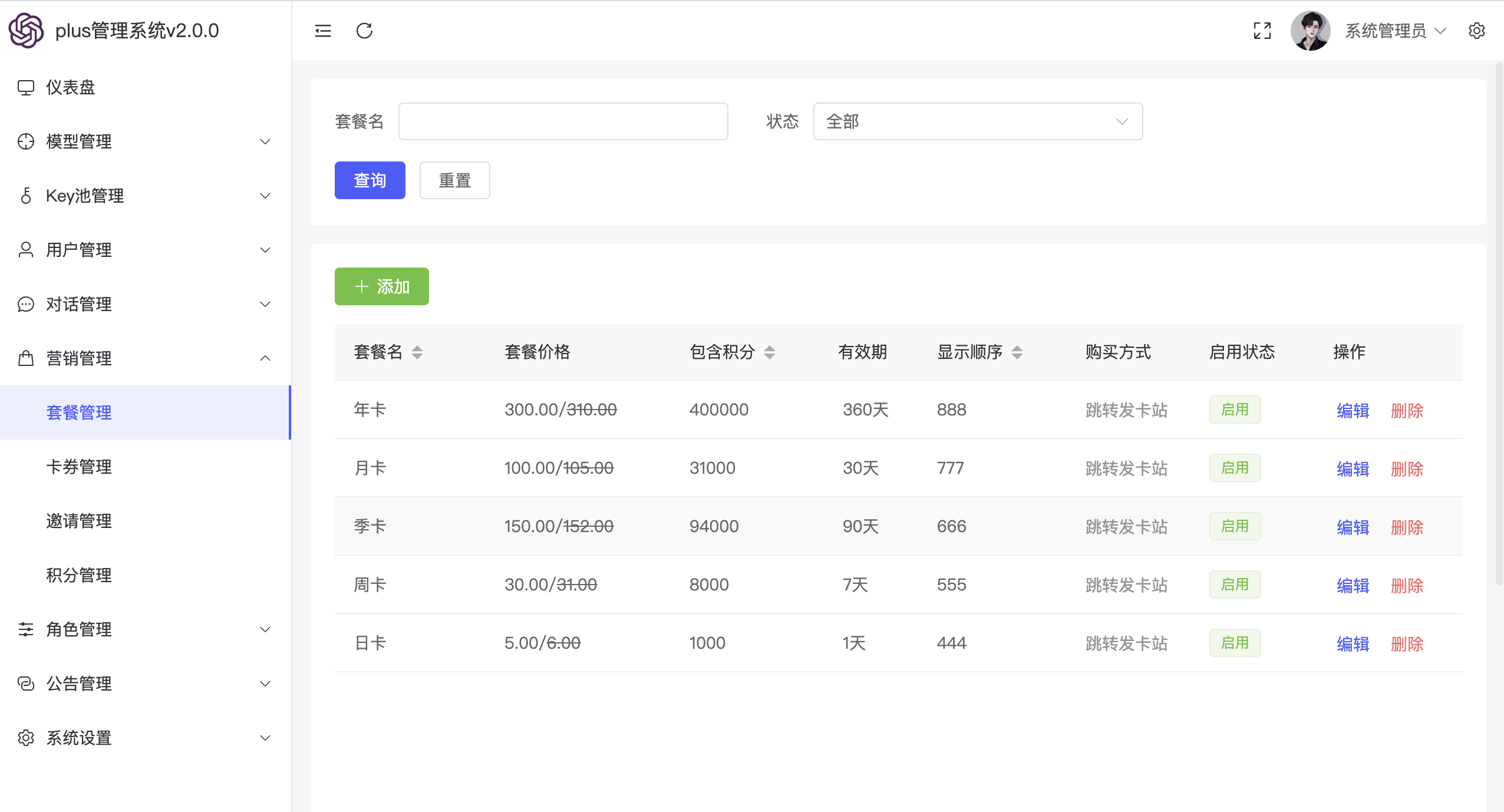The height and width of the screenshot is (812, 1504).
Task: Open settings gear in top right
Action: tap(1476, 31)
